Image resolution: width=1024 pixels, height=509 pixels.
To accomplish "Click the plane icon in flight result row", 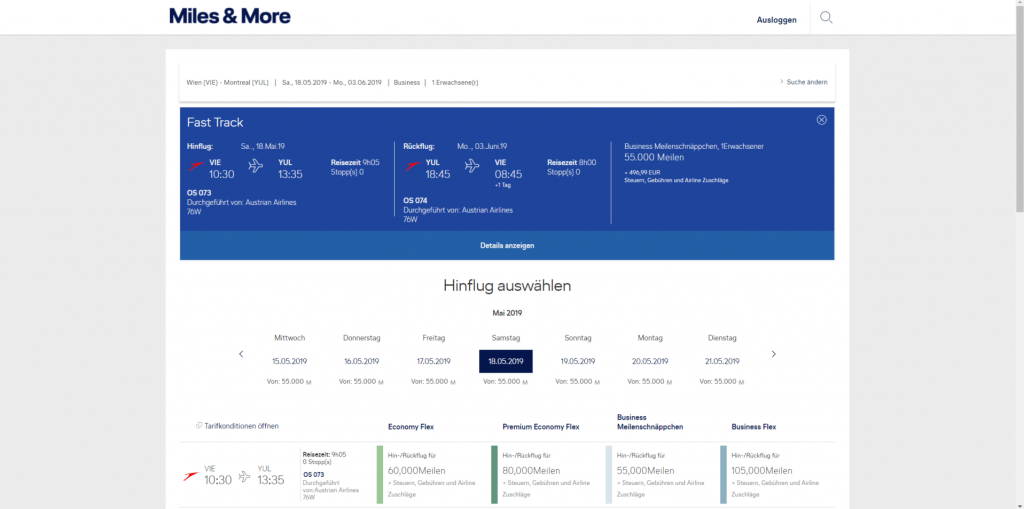I will [244, 476].
